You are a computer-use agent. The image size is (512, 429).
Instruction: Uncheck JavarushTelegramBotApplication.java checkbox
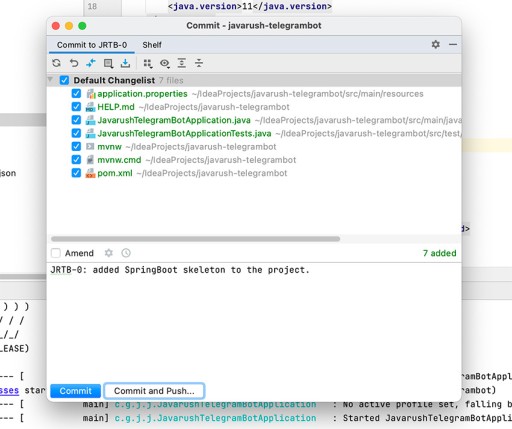click(76, 120)
